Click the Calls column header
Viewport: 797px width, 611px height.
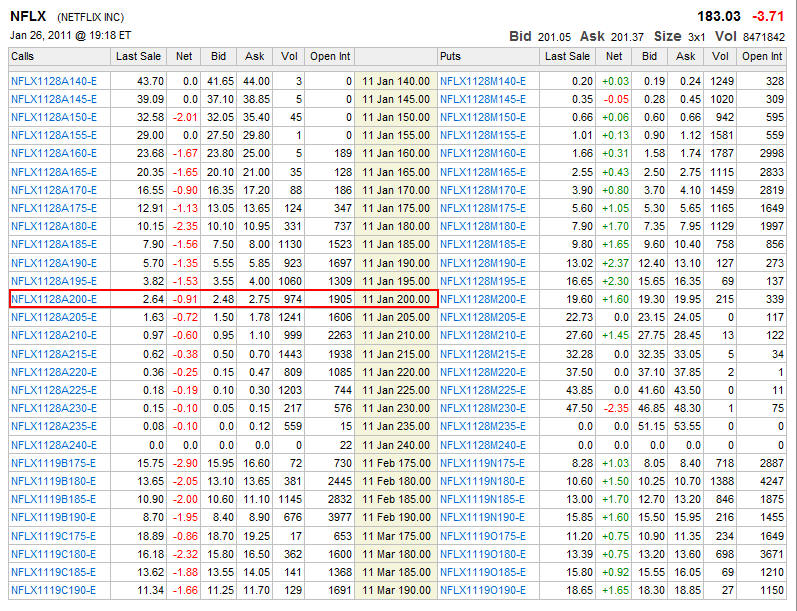[23, 57]
